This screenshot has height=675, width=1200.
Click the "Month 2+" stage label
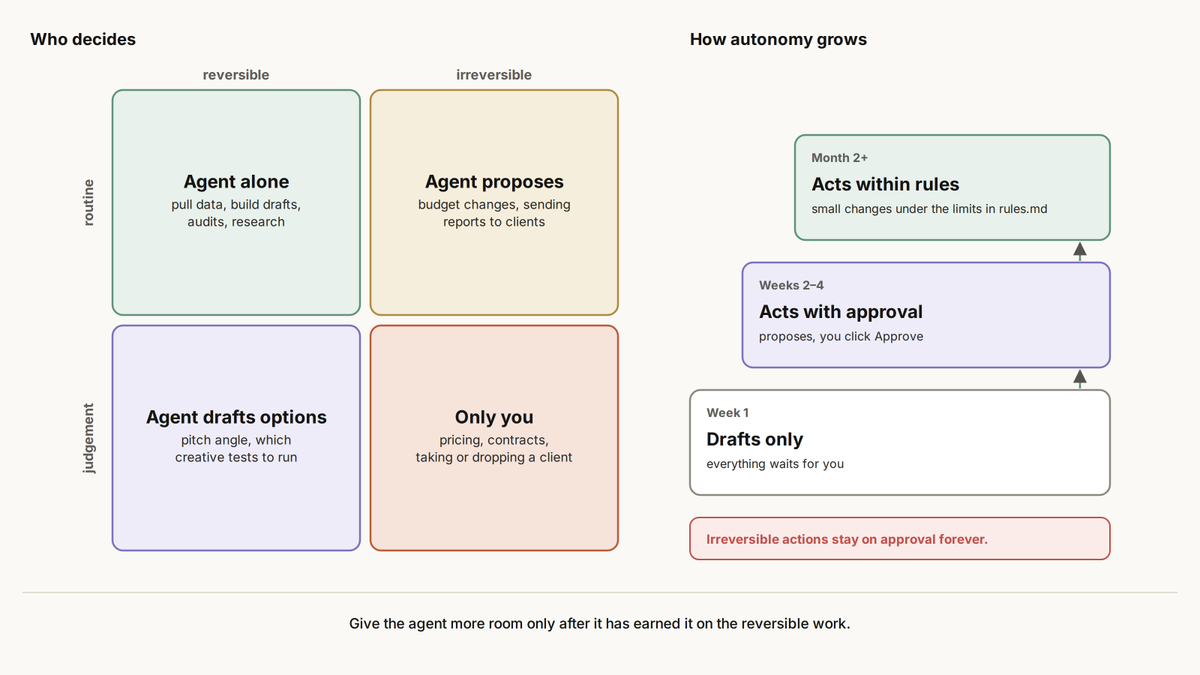coord(839,158)
